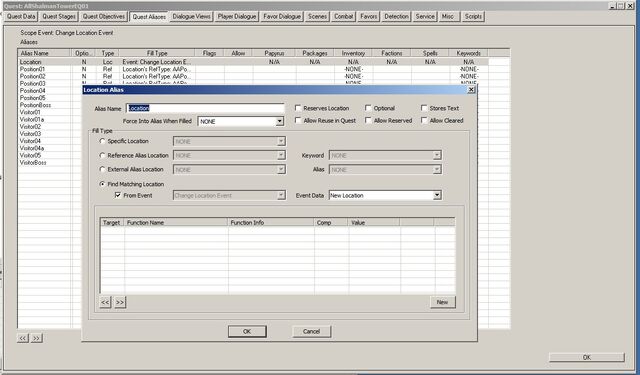Go to the Dialogue Views tab

(x=191, y=17)
